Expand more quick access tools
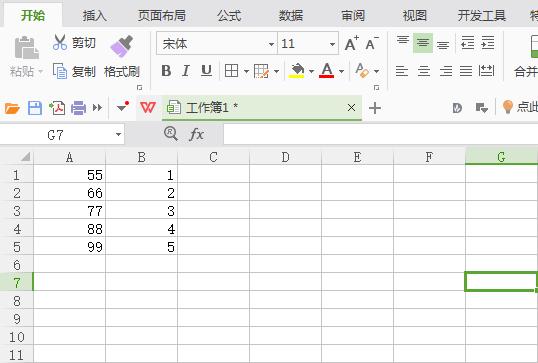 (x=97, y=108)
